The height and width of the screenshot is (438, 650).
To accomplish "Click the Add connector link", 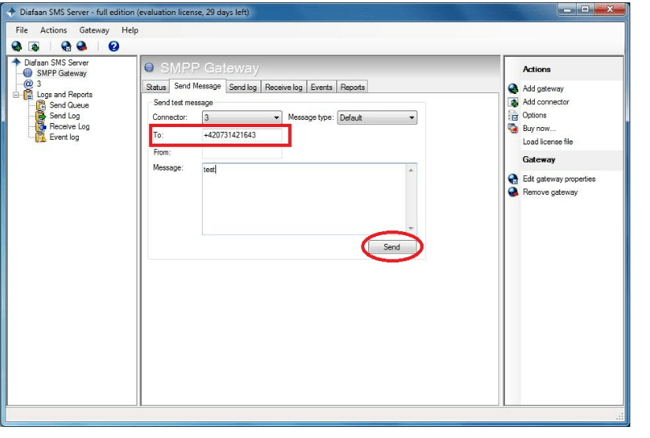I will (x=546, y=102).
